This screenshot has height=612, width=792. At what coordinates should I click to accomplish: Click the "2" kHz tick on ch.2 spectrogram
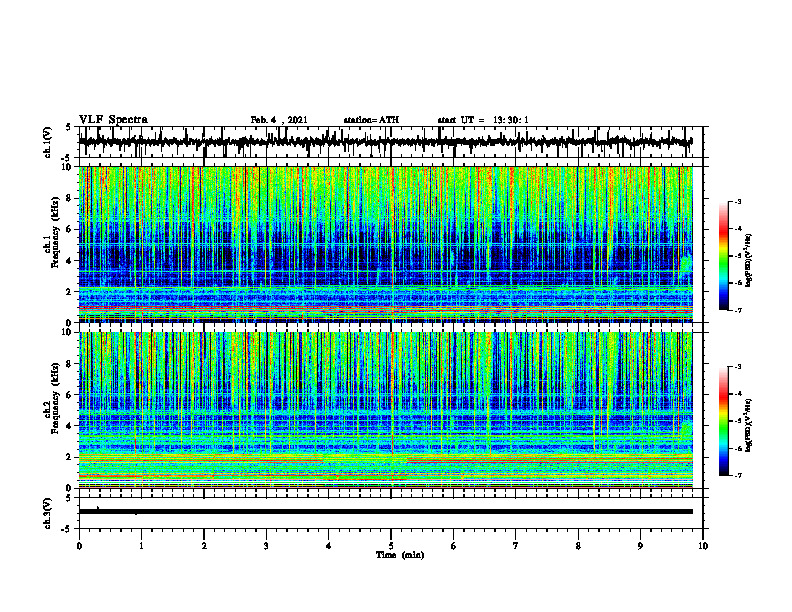[x=70, y=457]
